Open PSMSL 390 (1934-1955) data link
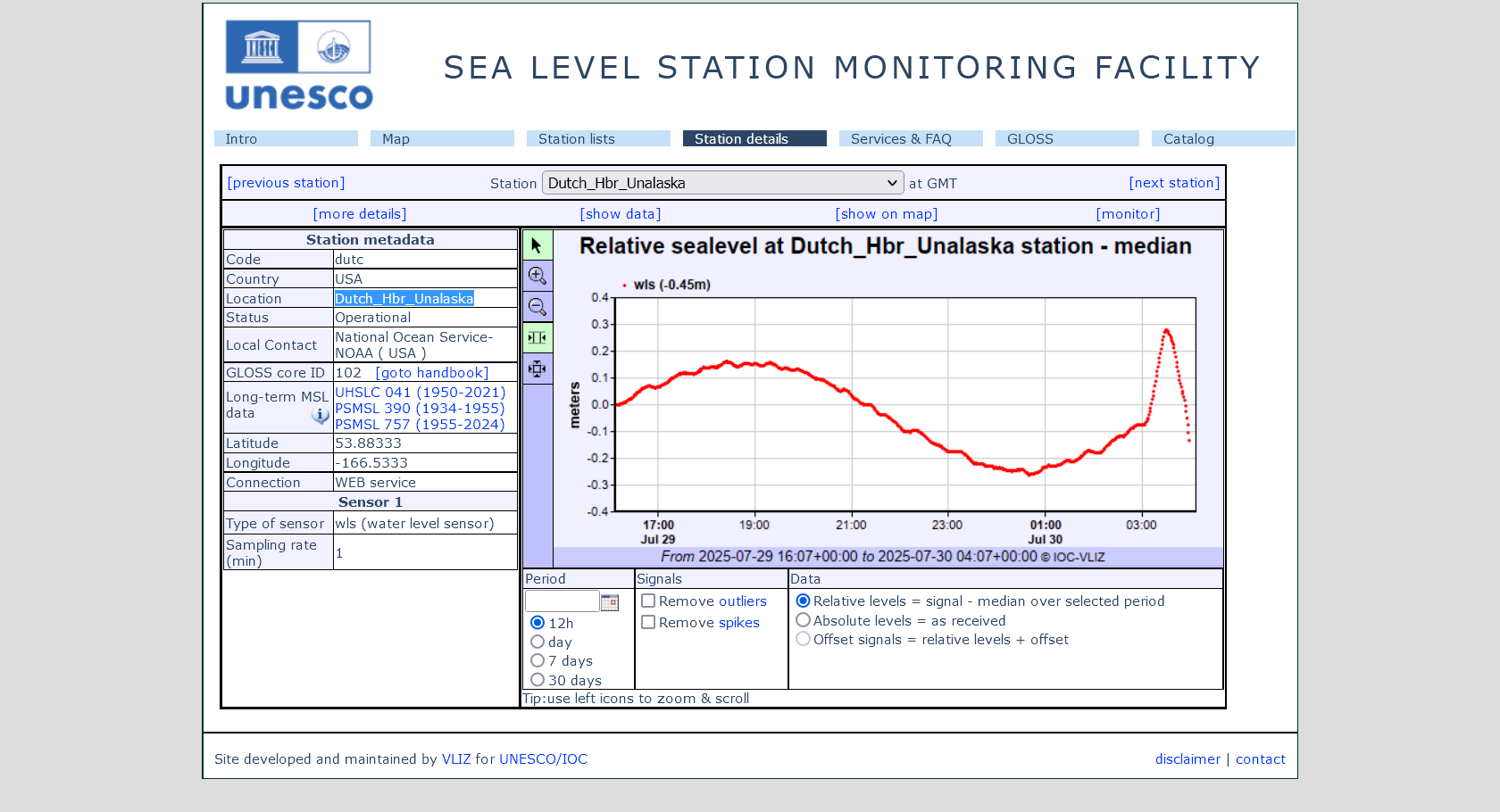This screenshot has width=1500, height=812. pos(420,409)
